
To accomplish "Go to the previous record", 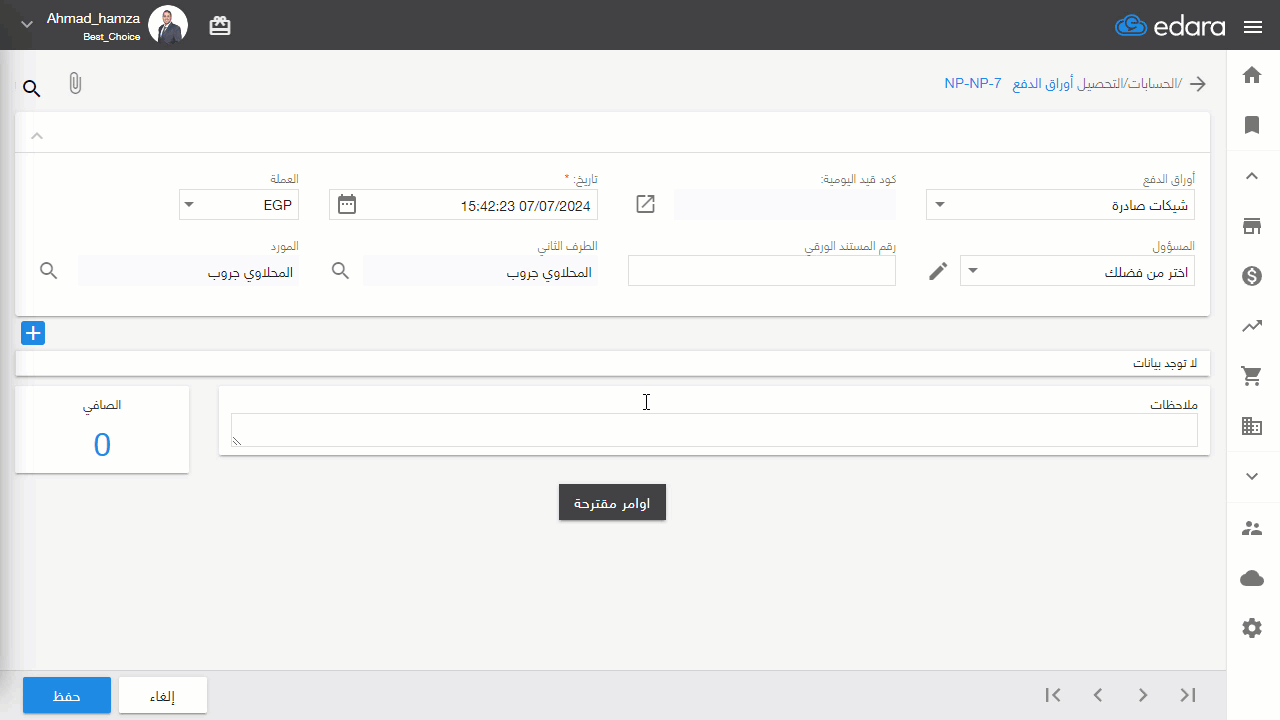I will (1098, 695).
